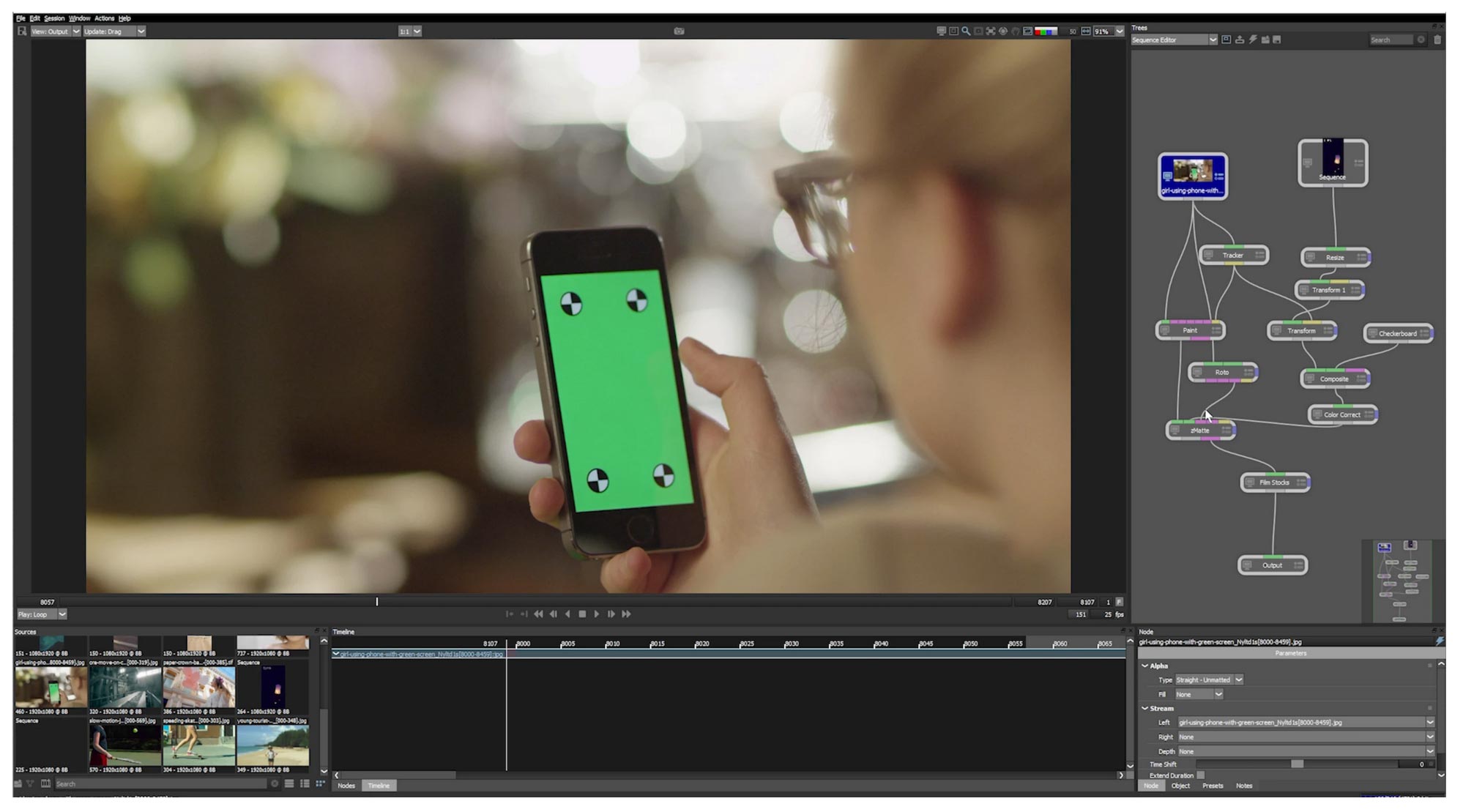Viewport: 1463px width, 812px height.
Task: Switch to the Object tab
Action: point(1180,786)
